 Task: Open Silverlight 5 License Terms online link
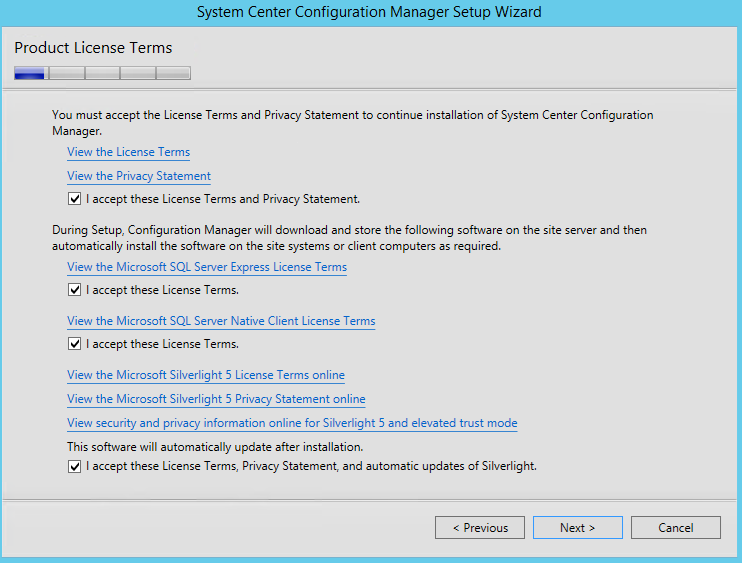pyautogui.click(x=206, y=375)
